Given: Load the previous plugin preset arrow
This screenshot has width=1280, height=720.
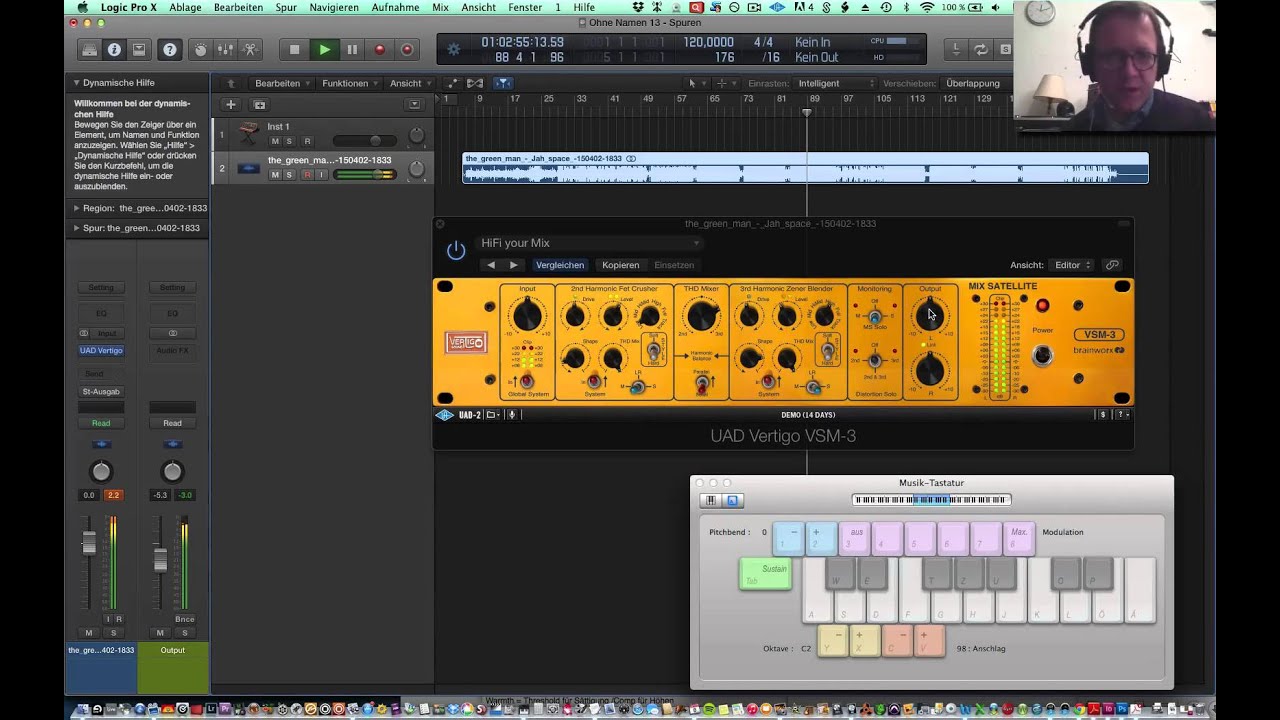Looking at the screenshot, I should point(490,265).
